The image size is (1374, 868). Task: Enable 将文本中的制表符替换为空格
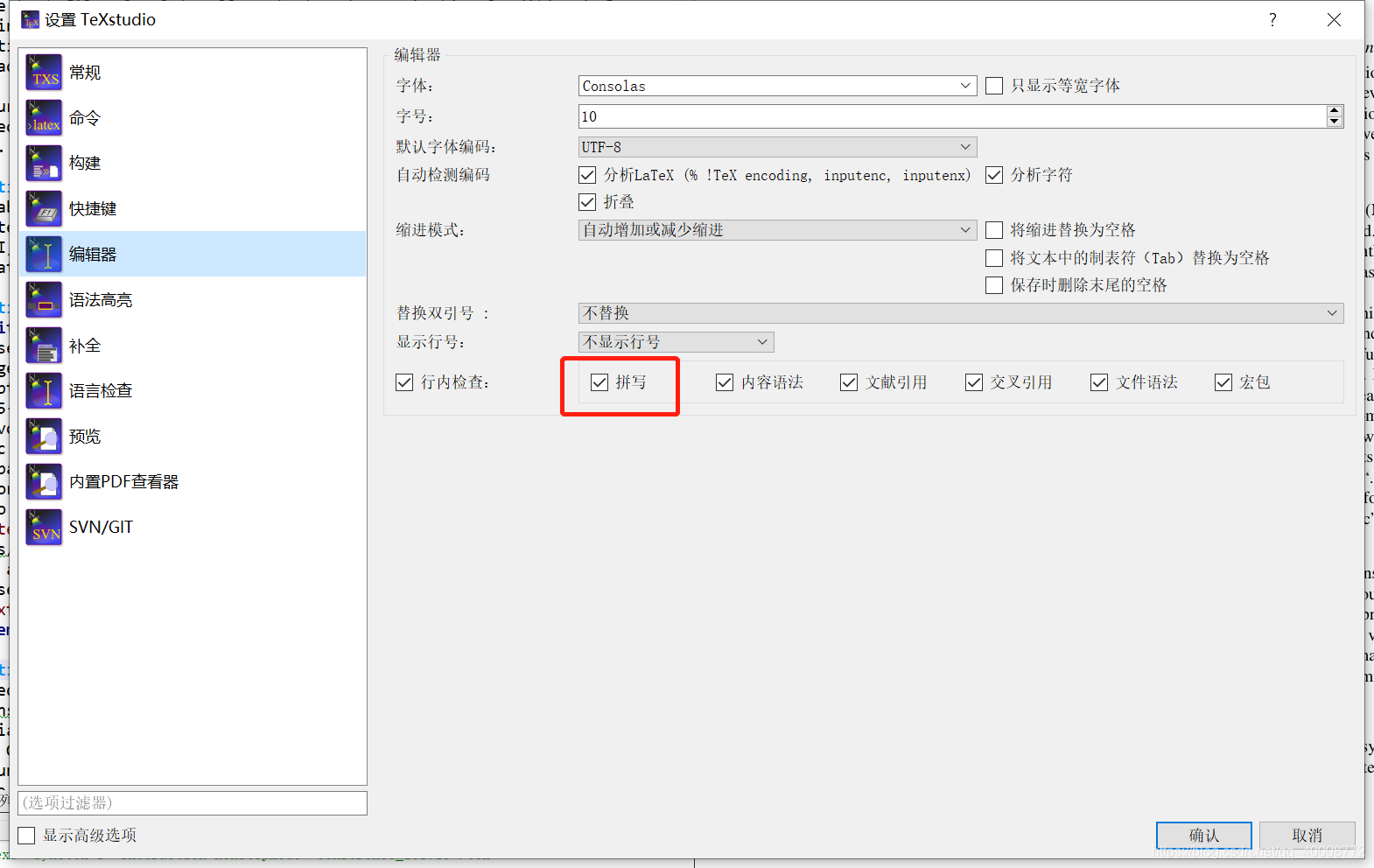pos(994,258)
